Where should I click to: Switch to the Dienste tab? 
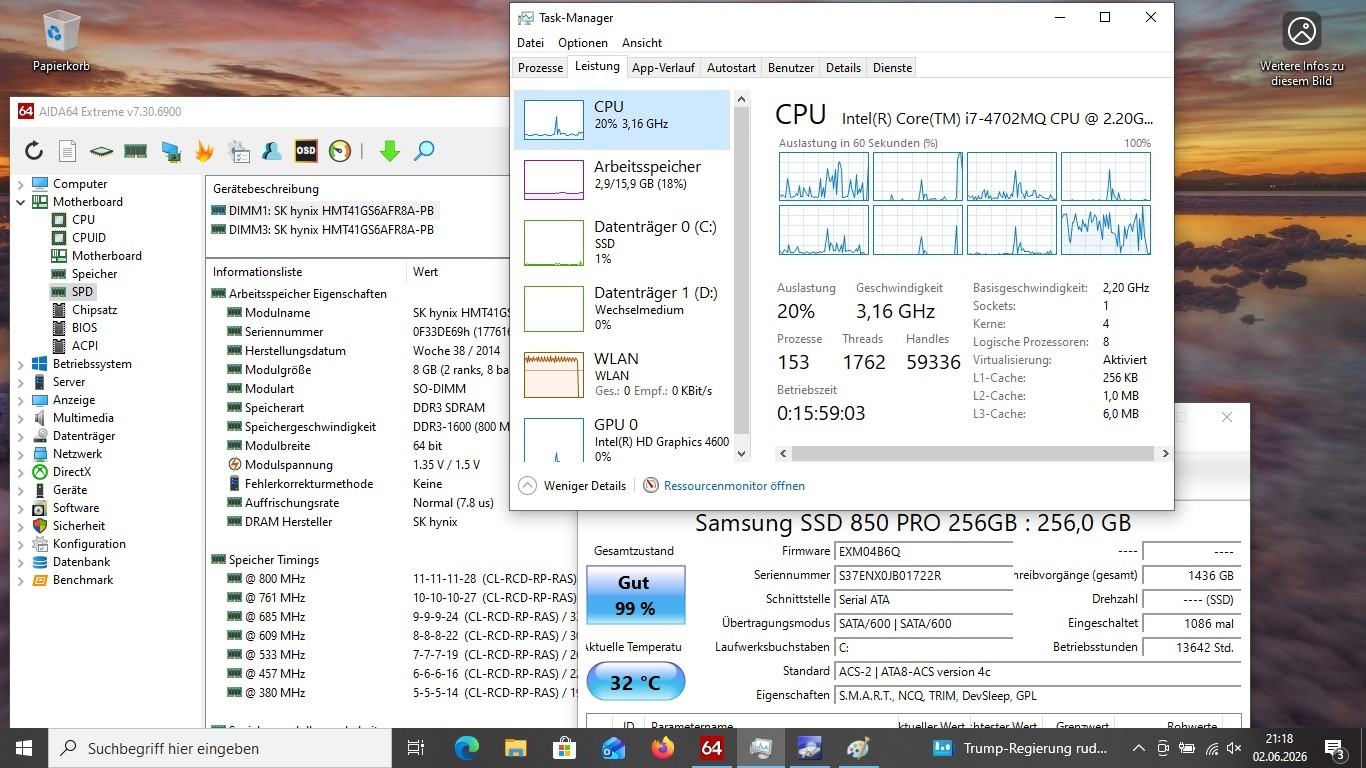pos(892,68)
